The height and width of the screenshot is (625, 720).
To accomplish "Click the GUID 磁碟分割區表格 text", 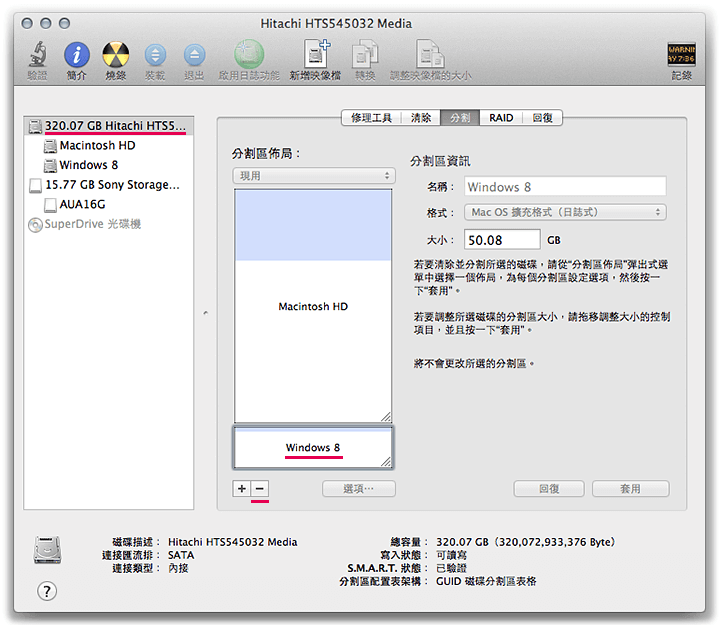I will pyautogui.click(x=486, y=581).
